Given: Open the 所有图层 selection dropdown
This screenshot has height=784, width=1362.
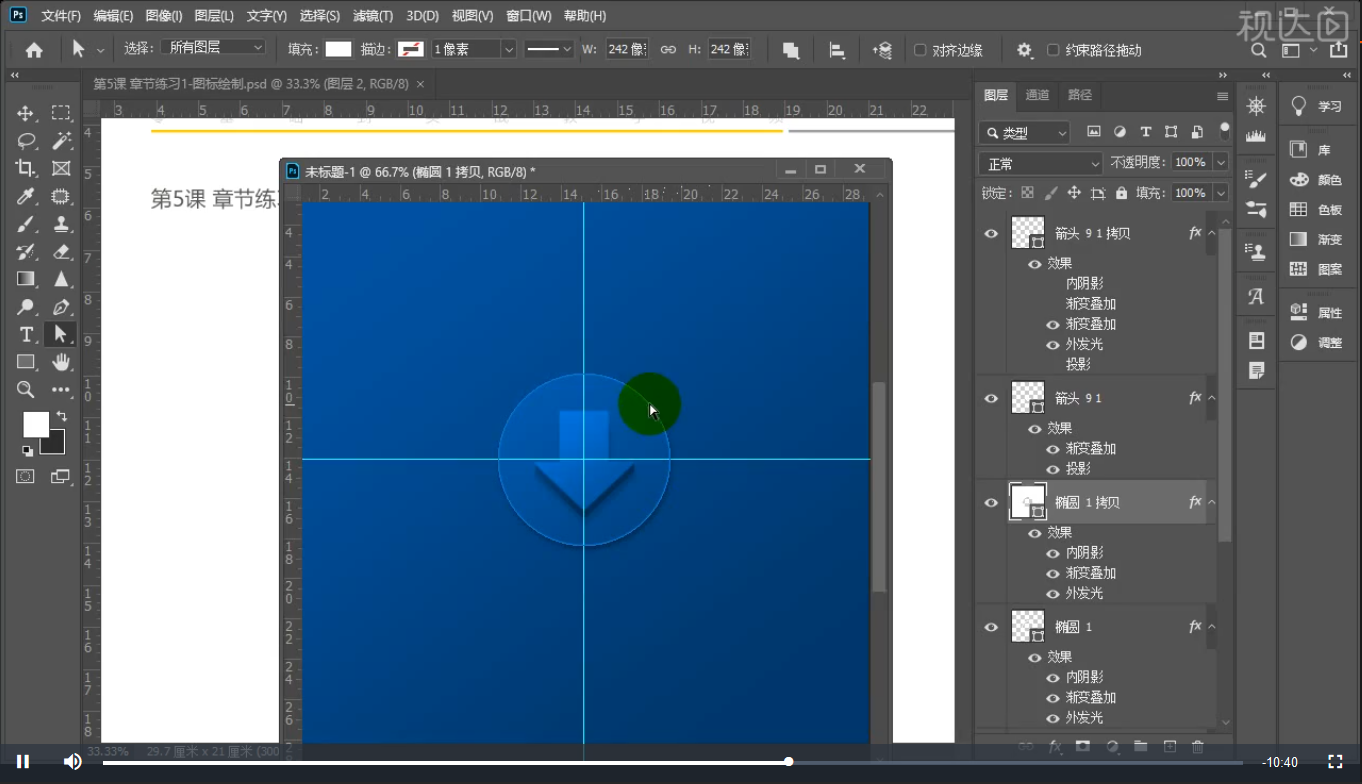Looking at the screenshot, I should [x=214, y=48].
